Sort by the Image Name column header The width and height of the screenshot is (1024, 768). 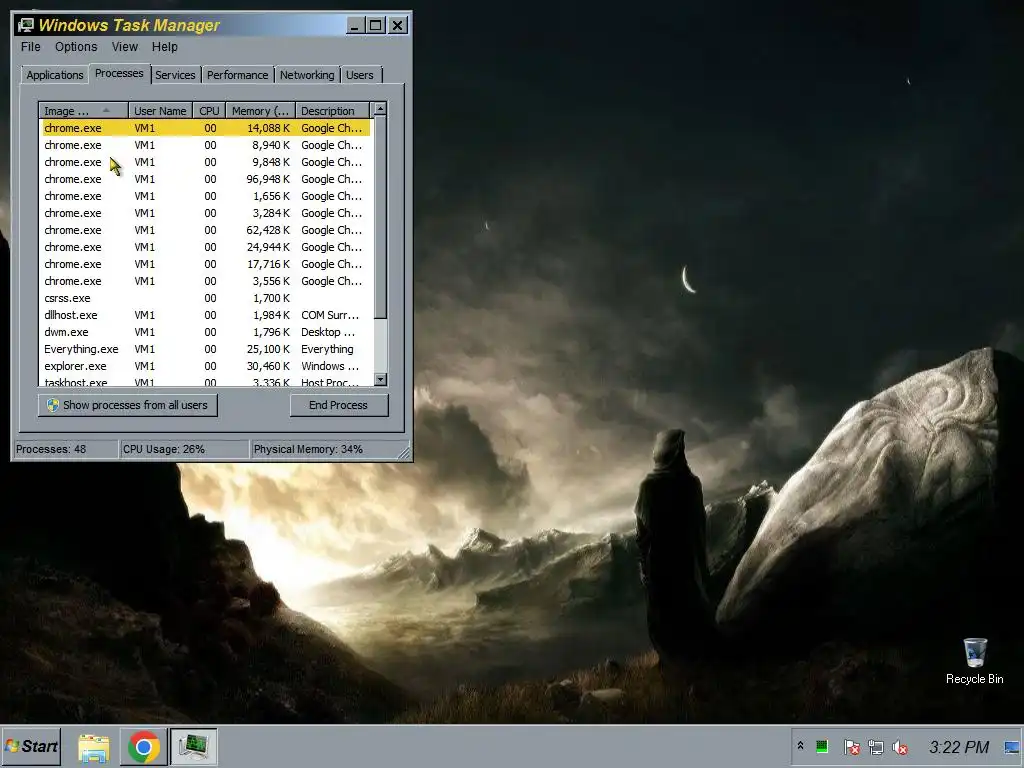tap(84, 111)
